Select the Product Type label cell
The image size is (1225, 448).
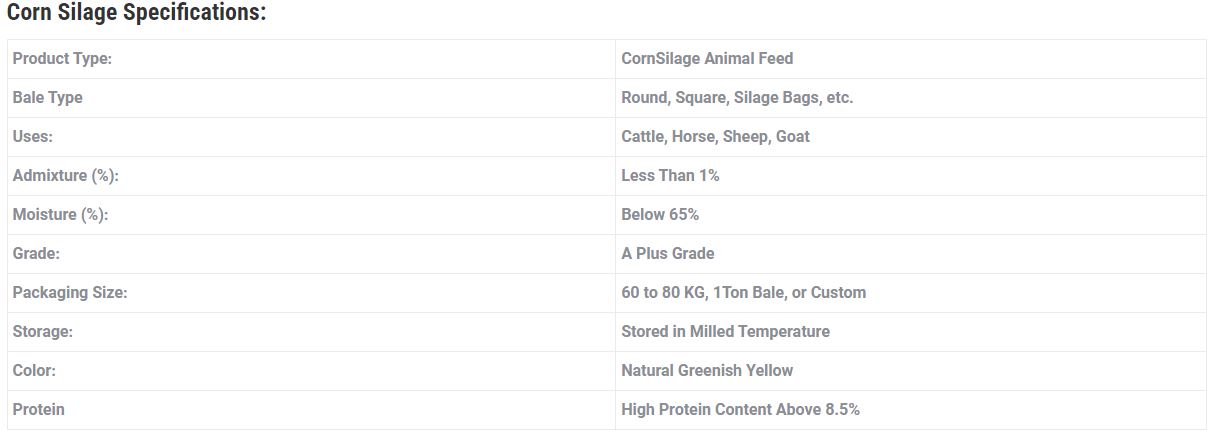pyautogui.click(x=311, y=59)
